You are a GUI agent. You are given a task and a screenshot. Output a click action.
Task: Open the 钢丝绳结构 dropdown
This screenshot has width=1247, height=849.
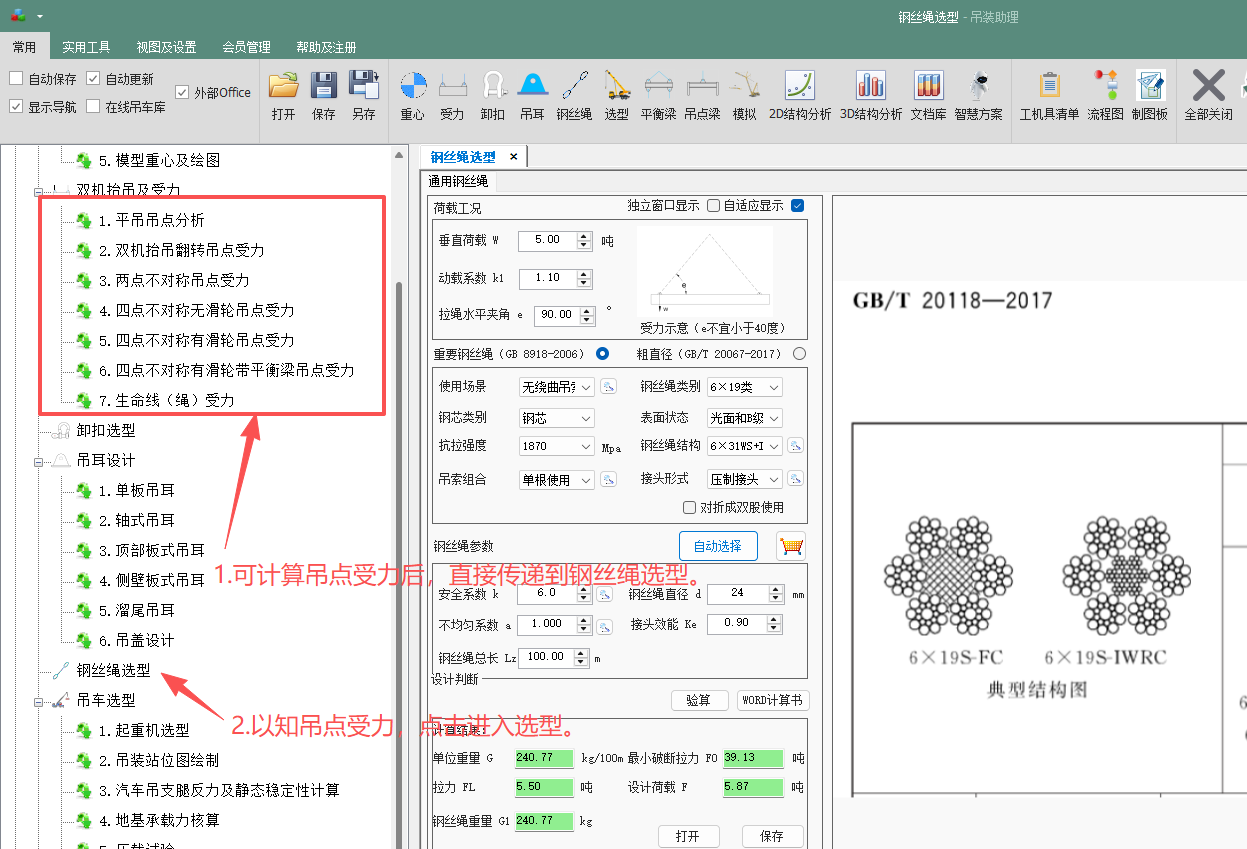[744, 446]
